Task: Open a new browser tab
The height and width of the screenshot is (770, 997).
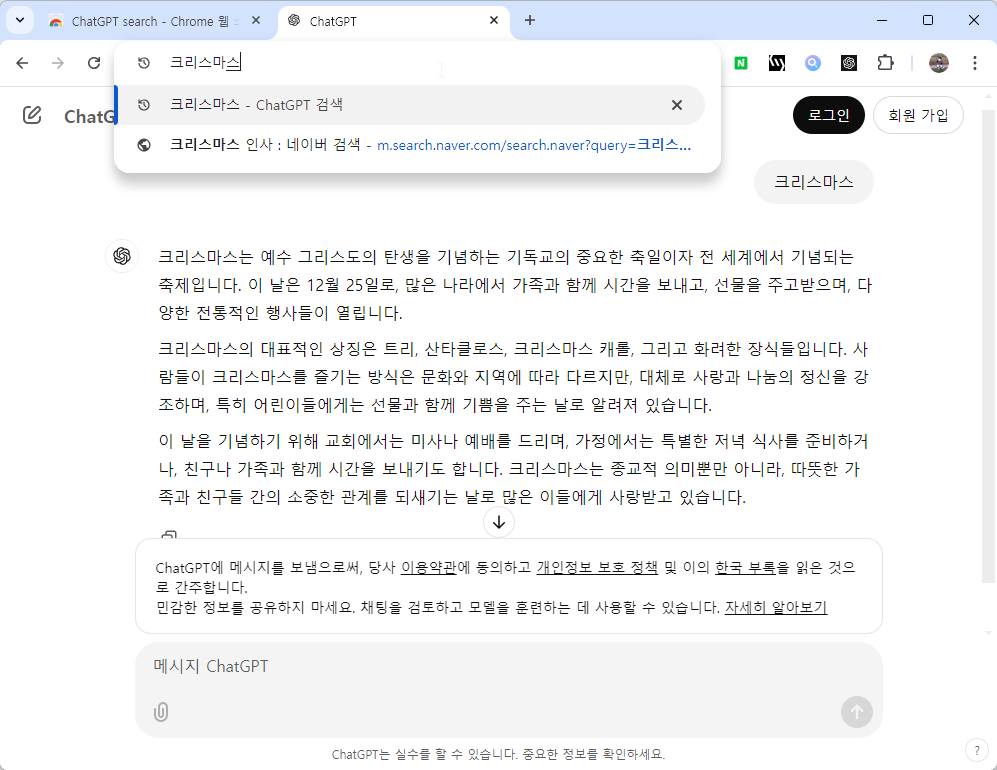Action: [x=530, y=20]
